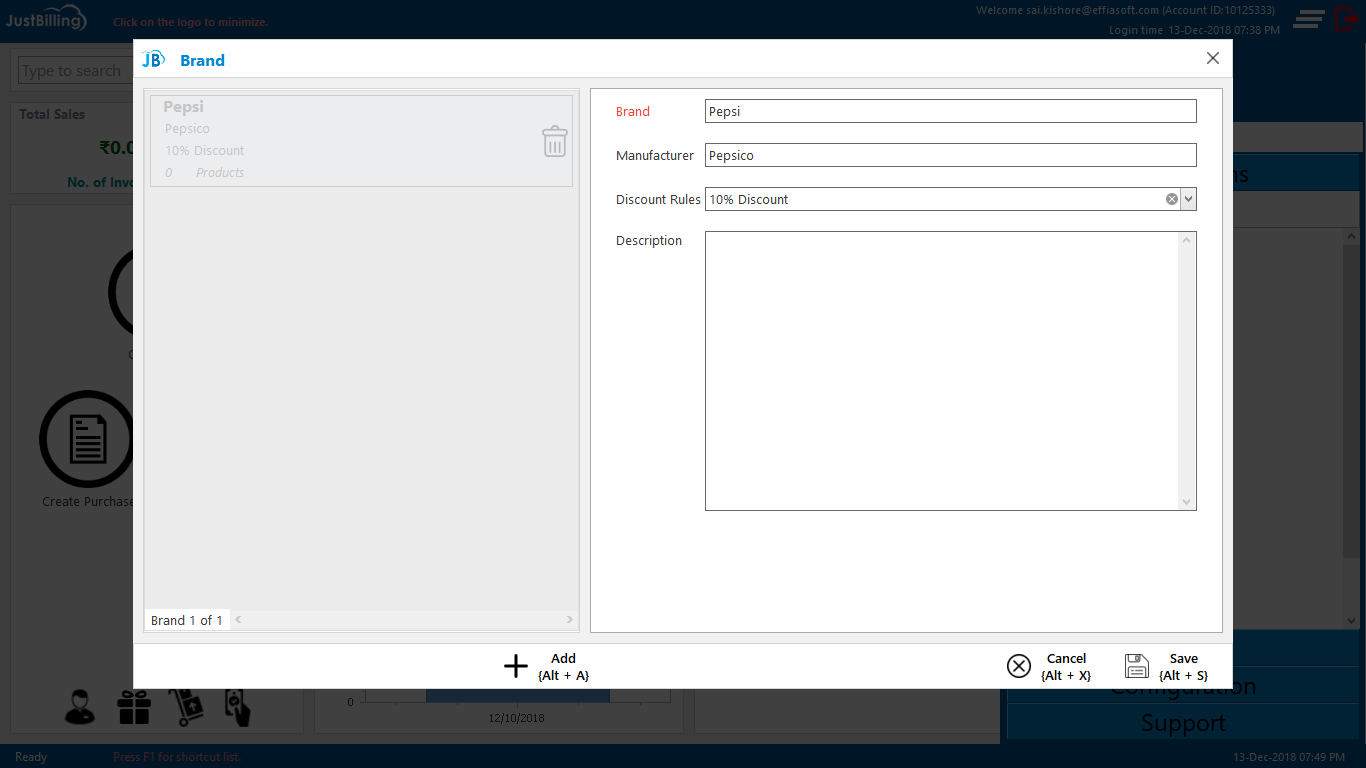Click the red logout icon
Viewport: 1366px width, 768px height.
coord(1346,19)
